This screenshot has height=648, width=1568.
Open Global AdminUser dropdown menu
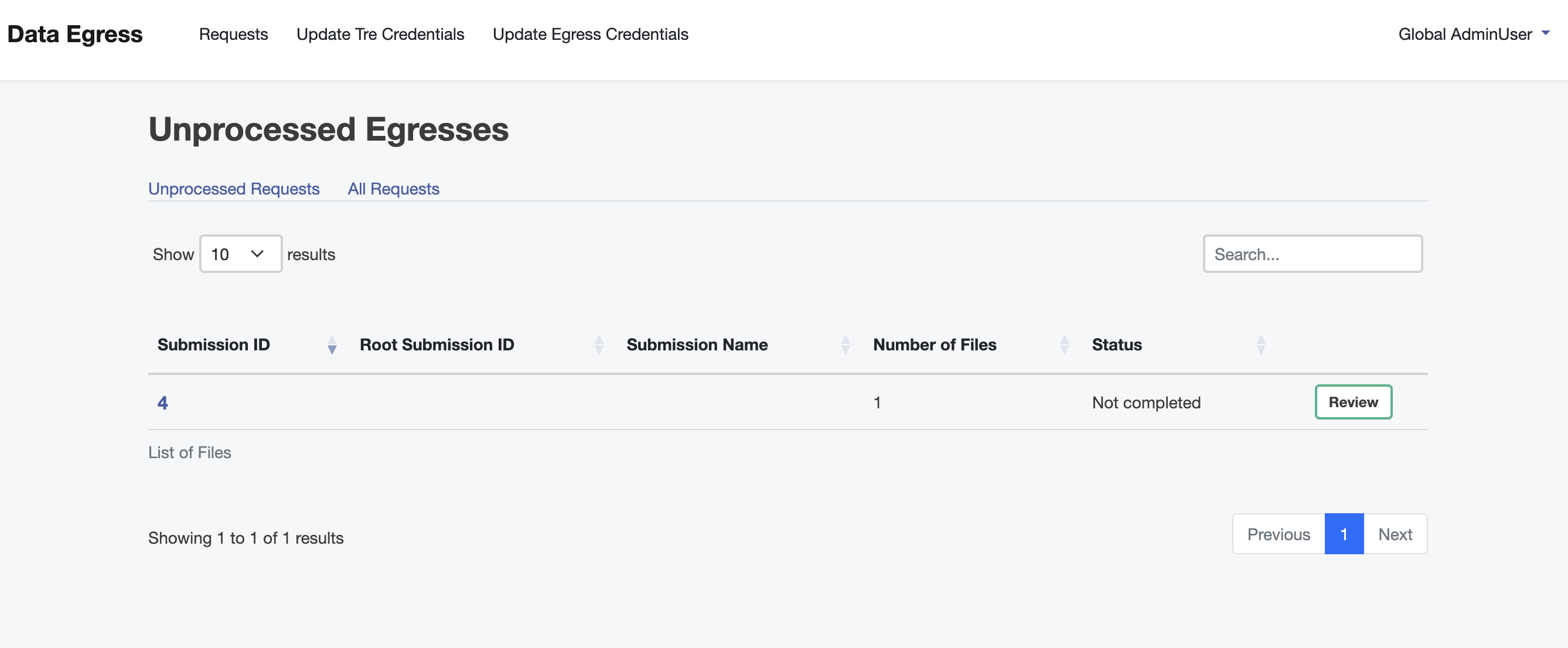coord(1474,34)
